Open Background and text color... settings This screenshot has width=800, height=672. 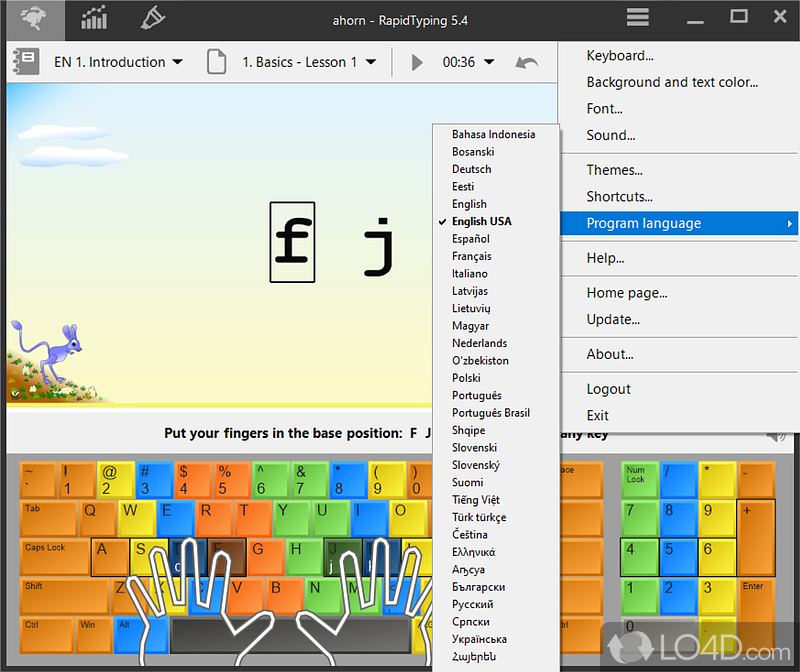672,82
